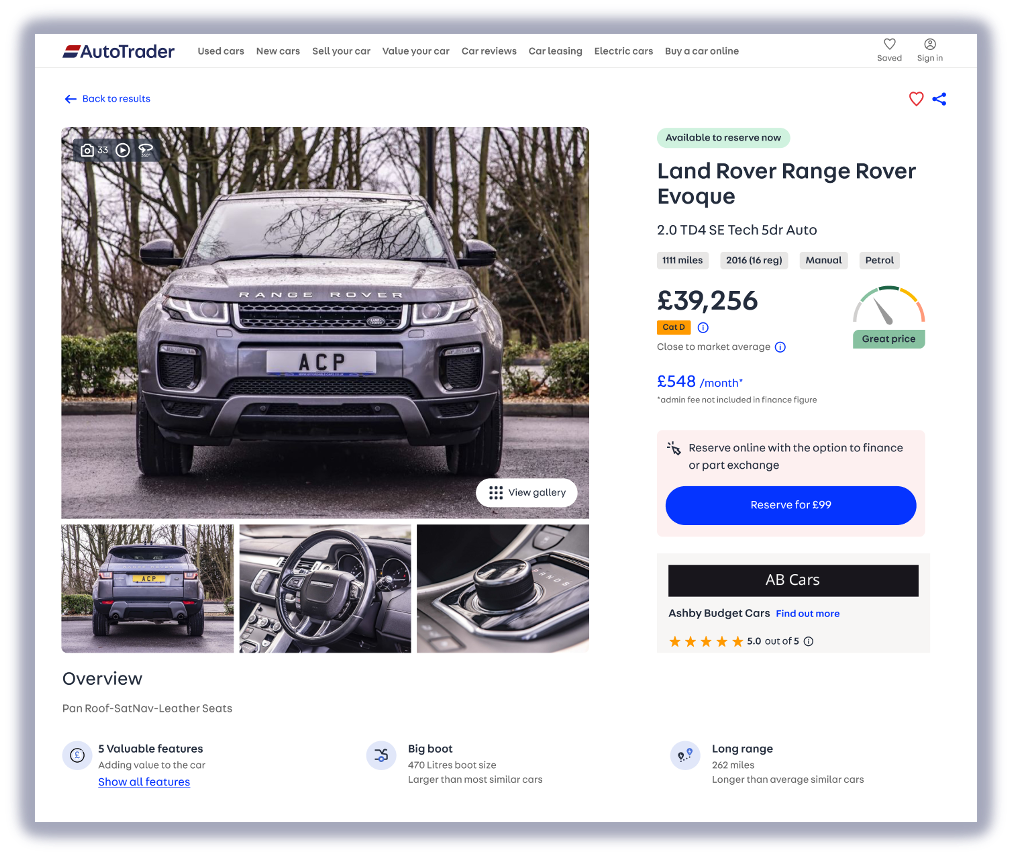Click the Land Rover Range Rover Evoque title
This screenshot has width=1012, height=856.
(x=787, y=183)
